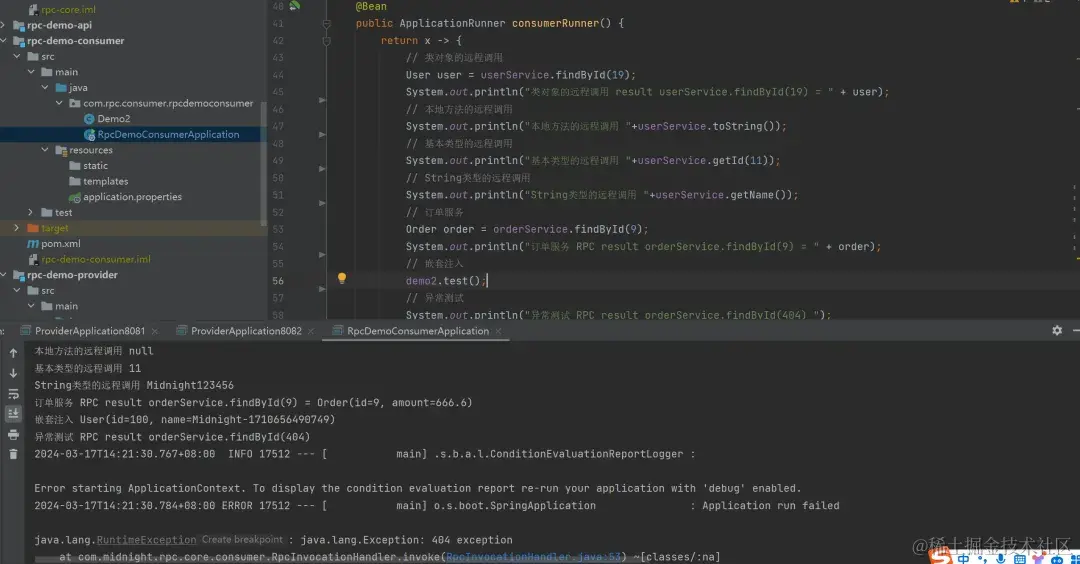
Task: Open RuntimeException link in console
Action: pyautogui.click(x=146, y=540)
